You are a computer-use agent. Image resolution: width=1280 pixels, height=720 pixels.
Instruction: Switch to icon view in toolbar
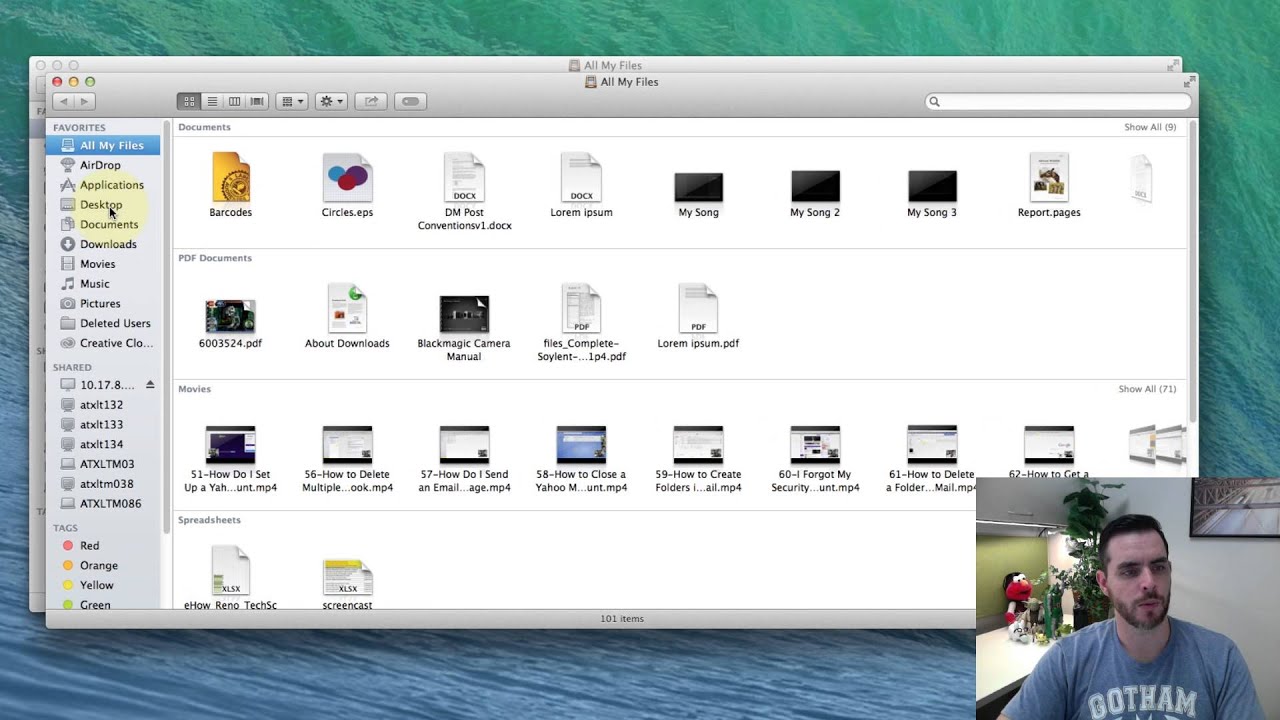tap(189, 101)
